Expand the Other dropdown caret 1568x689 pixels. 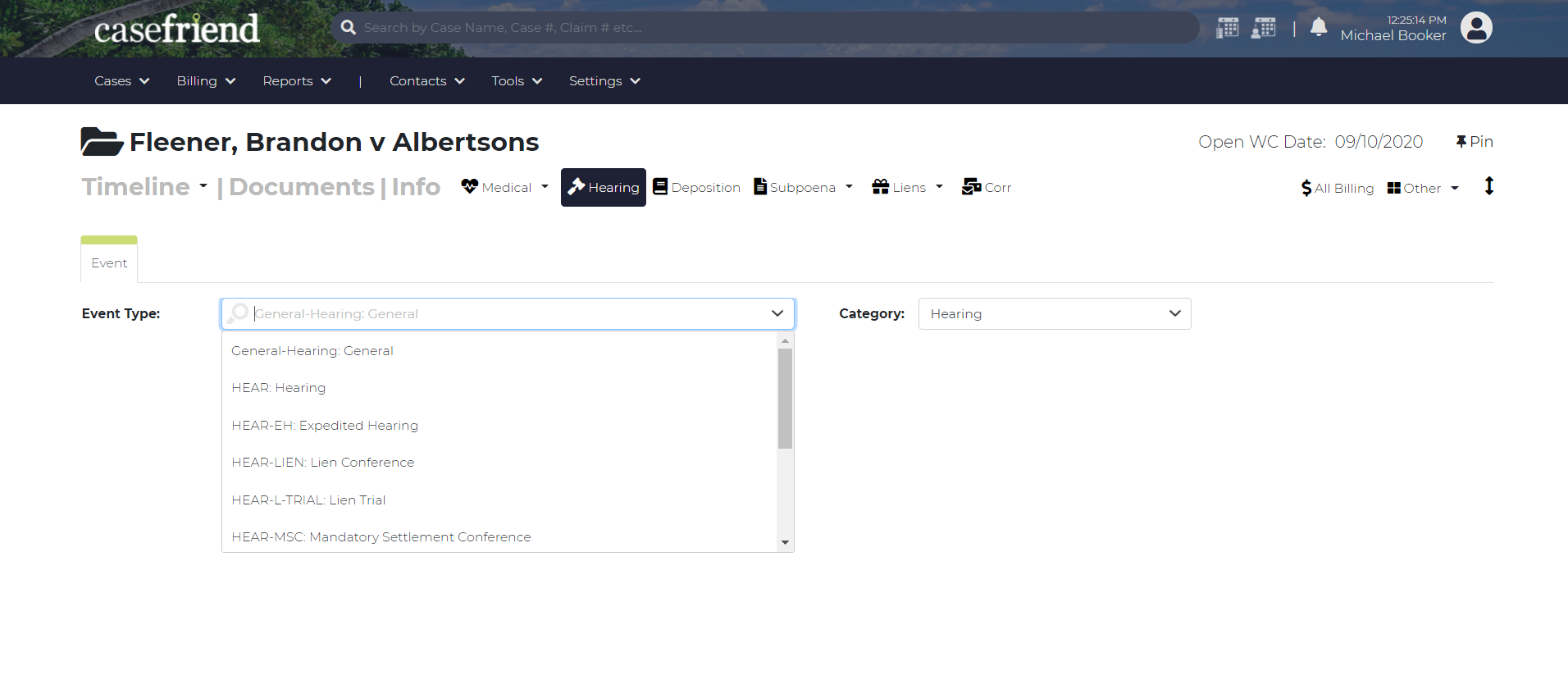tap(1455, 188)
